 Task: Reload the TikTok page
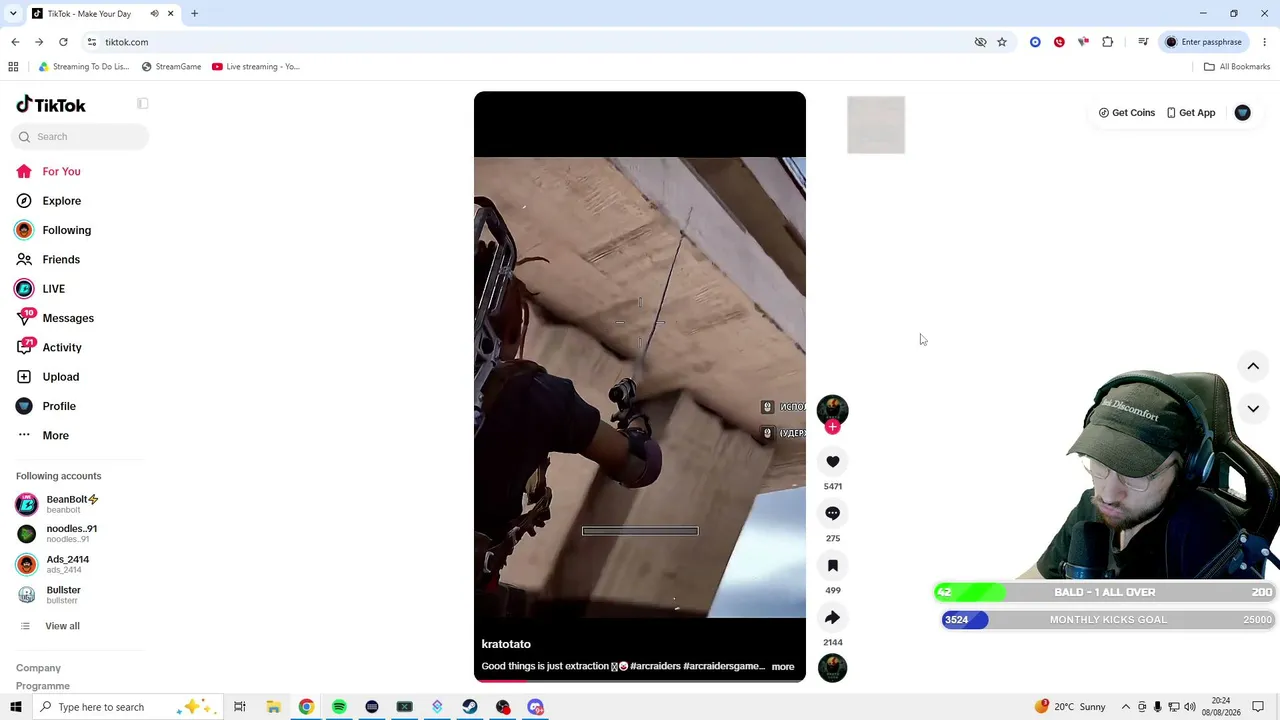click(x=63, y=42)
